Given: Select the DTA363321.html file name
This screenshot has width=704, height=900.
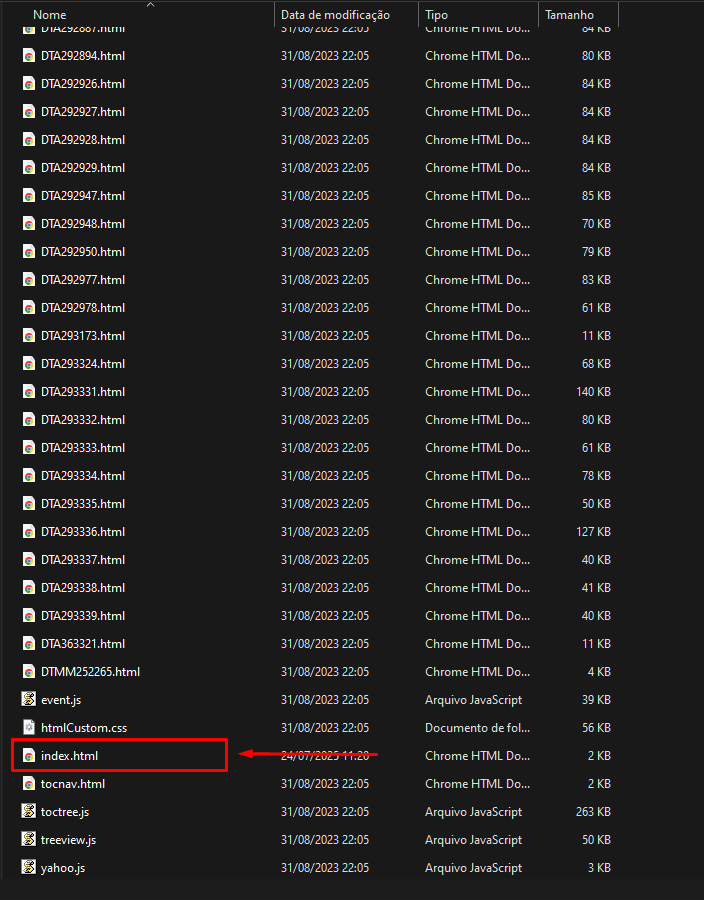Looking at the screenshot, I should tap(83, 644).
